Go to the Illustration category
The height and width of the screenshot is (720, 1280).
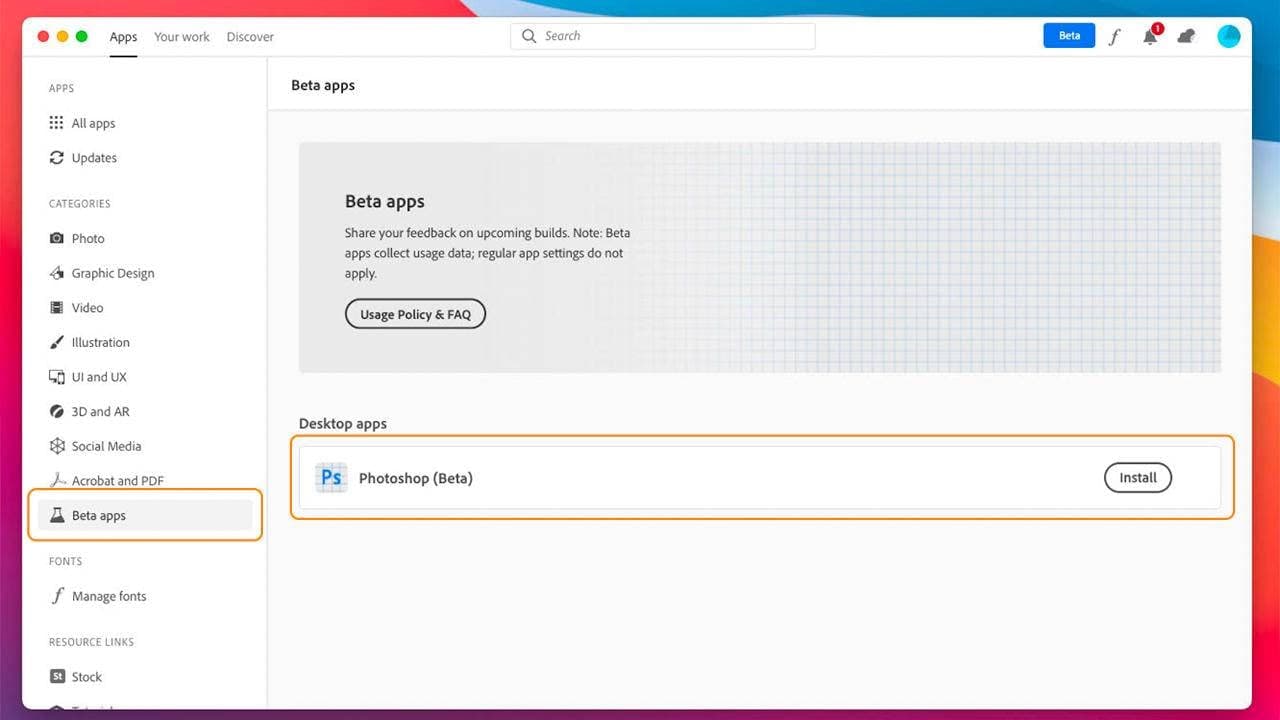click(100, 343)
